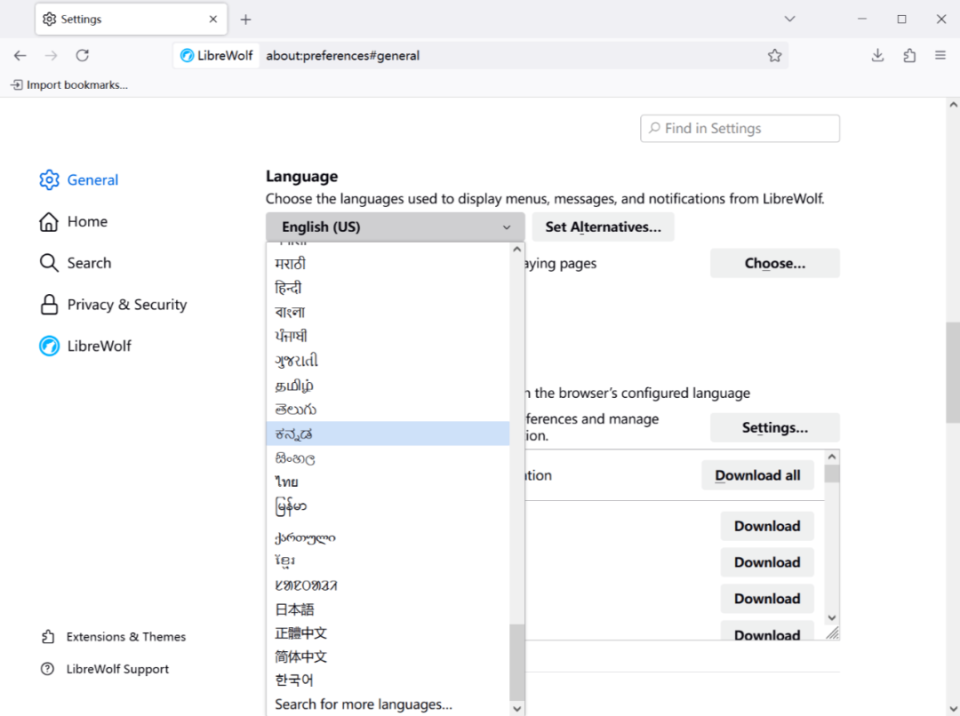Select 正體中文 from the language list
This screenshot has width=960, height=716.
pyautogui.click(x=388, y=633)
